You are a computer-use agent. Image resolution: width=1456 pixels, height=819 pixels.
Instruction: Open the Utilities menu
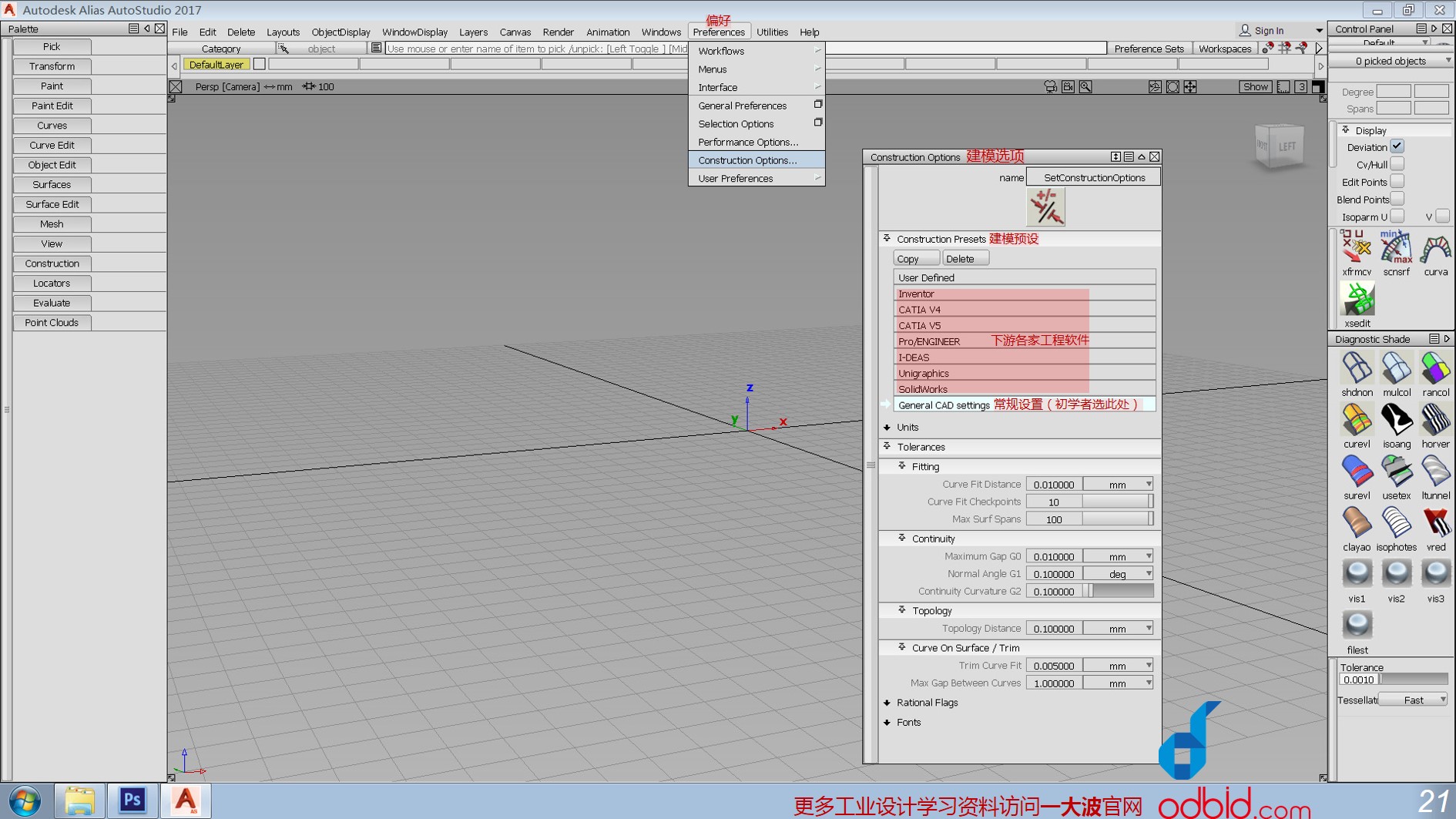point(772,32)
